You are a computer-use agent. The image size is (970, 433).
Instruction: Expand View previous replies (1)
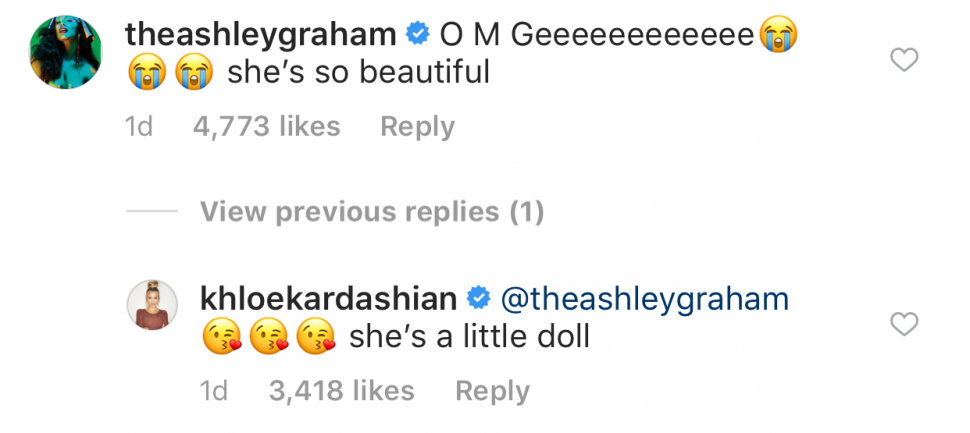click(371, 212)
